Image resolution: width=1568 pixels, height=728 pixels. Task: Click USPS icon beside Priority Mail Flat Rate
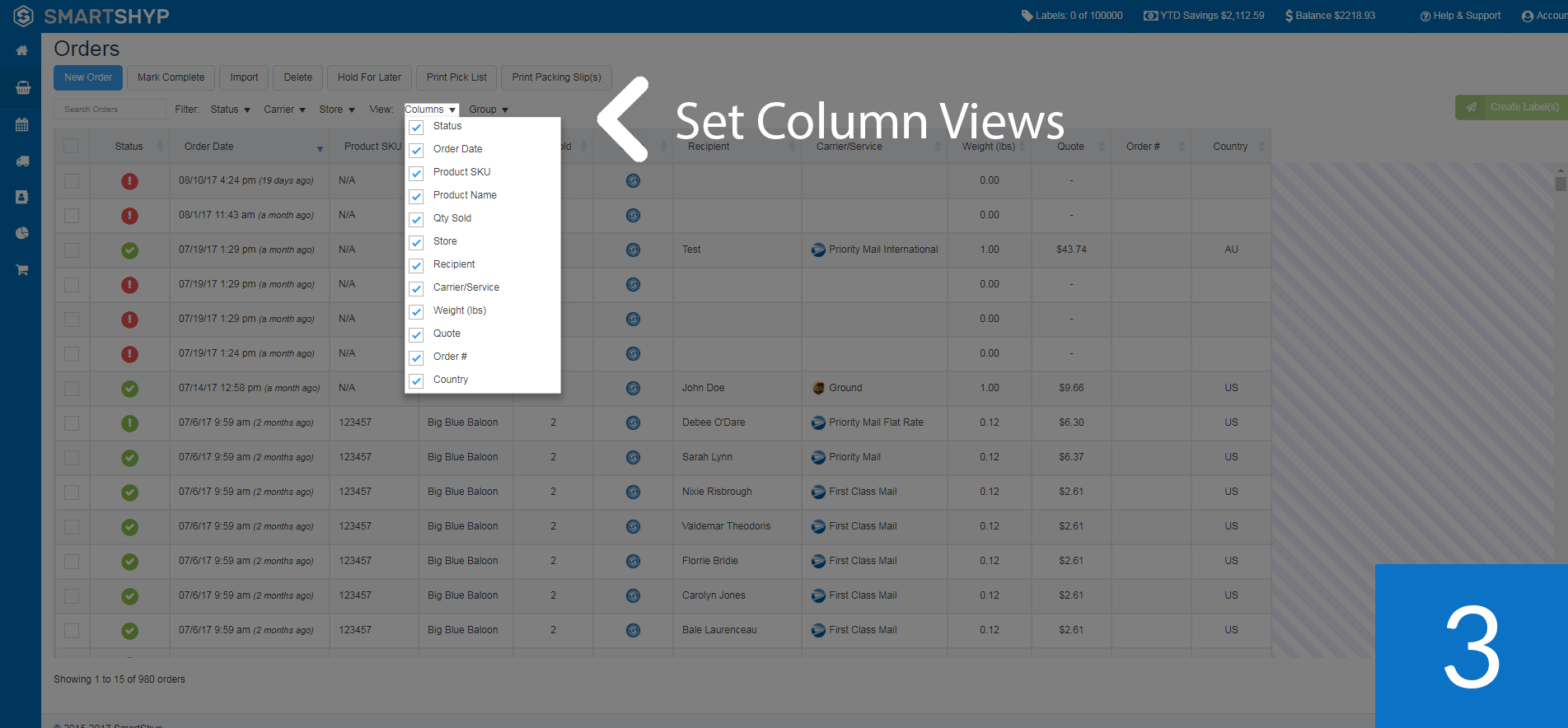[x=818, y=423]
